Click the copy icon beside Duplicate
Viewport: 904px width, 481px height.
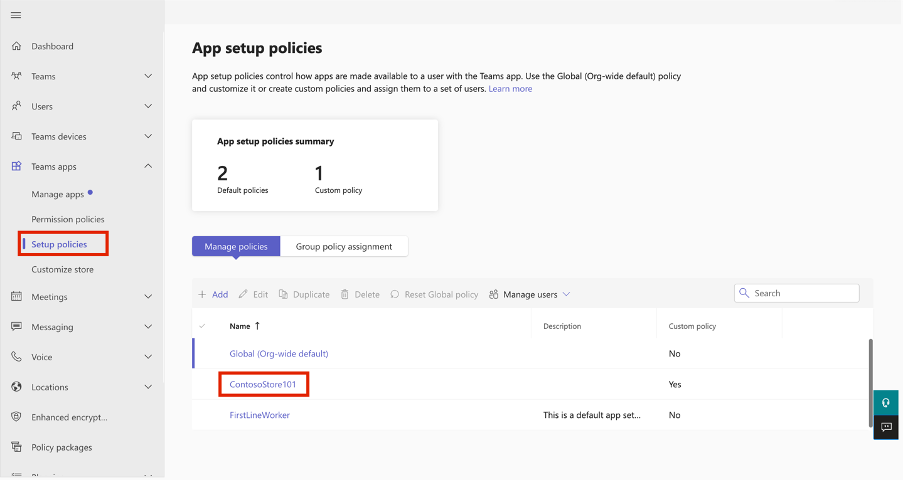[283, 294]
